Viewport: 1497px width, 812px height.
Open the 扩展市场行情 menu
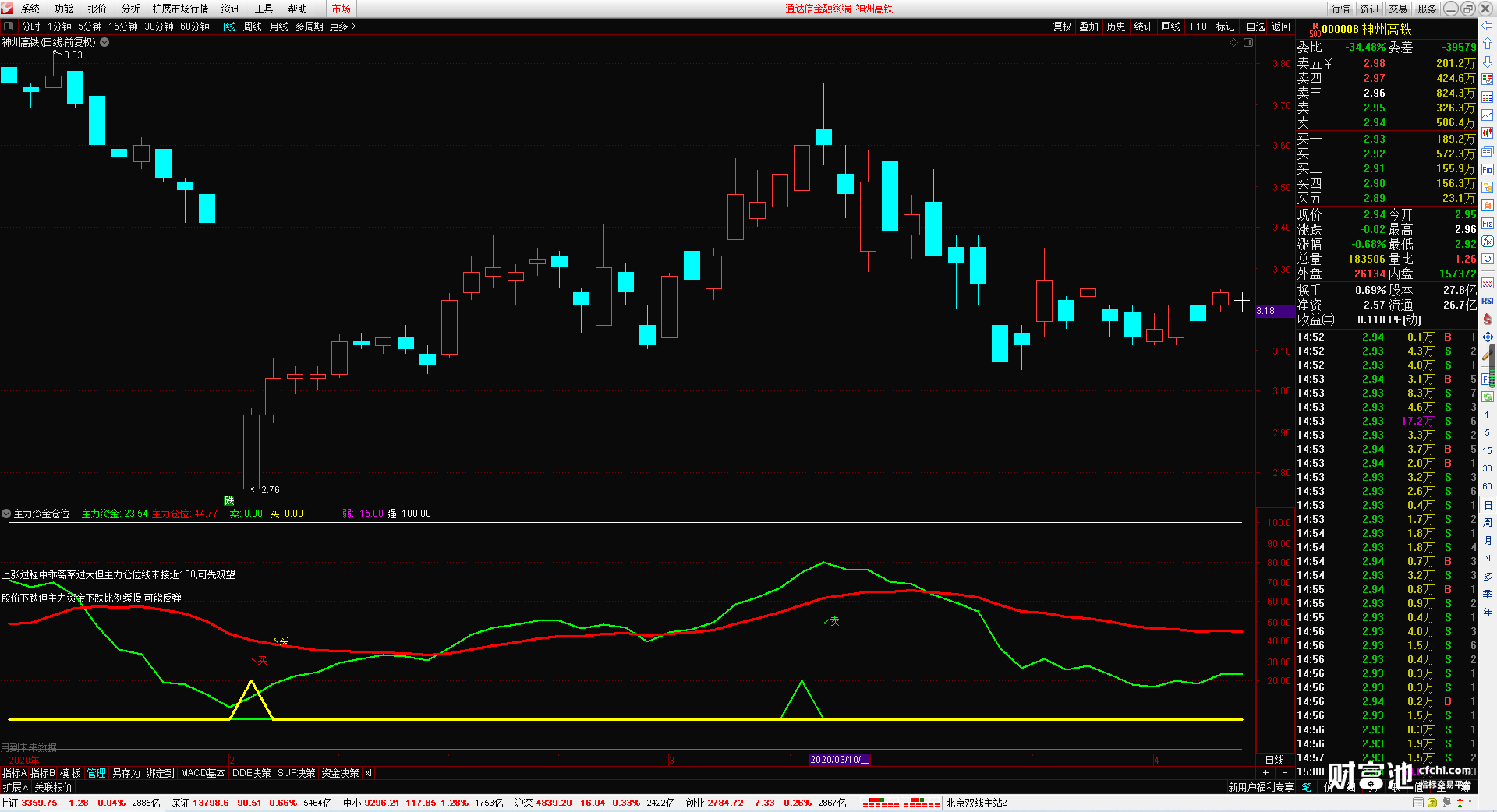[x=181, y=9]
